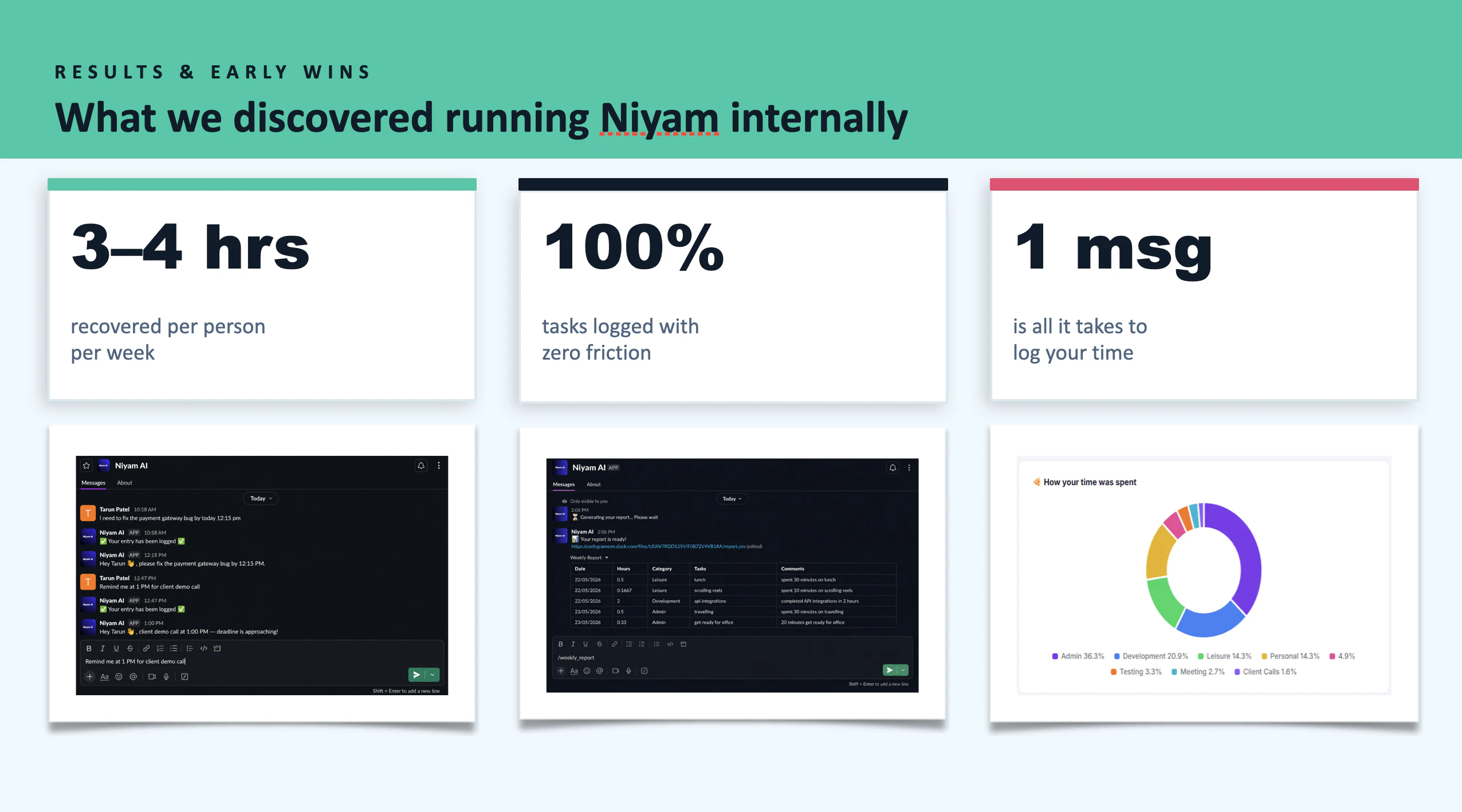Viewport: 1462px width, 812px height.
Task: Insert code block in /weekly_report composer
Action: pos(683,644)
